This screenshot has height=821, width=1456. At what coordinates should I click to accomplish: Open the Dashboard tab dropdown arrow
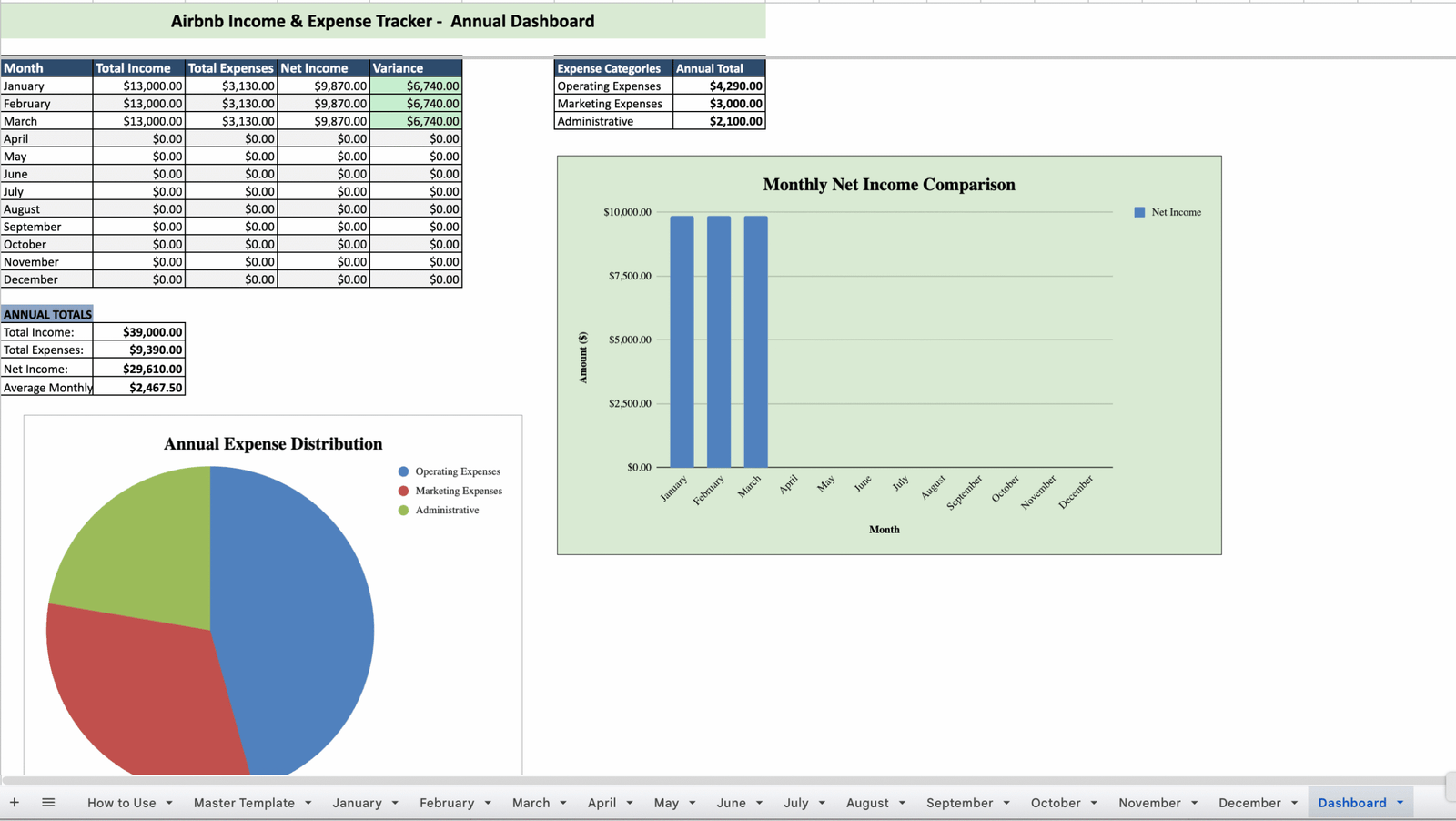(1400, 803)
